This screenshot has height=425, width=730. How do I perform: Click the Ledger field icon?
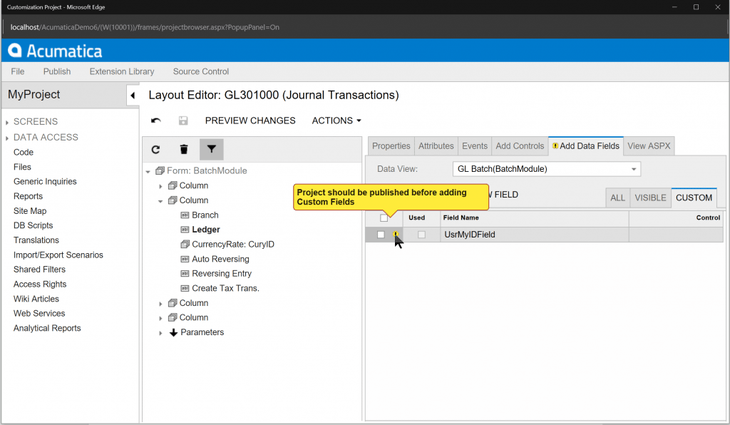[x=185, y=229]
